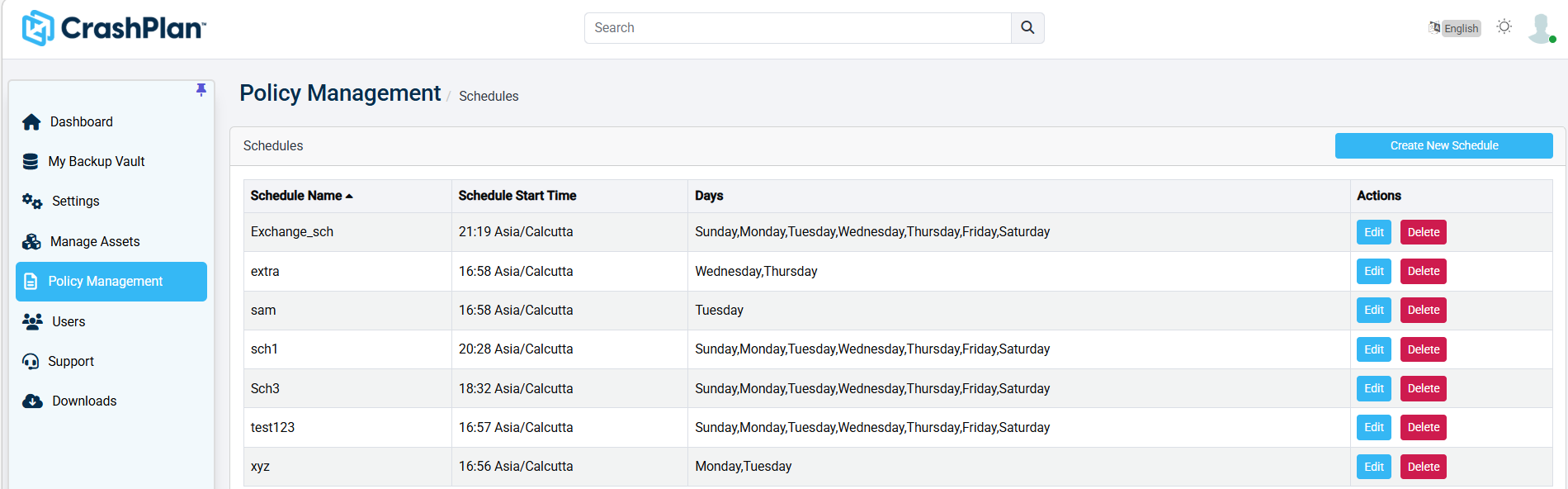Open the user profile avatar
This screenshot has height=489, width=1568.
click(x=1541, y=28)
